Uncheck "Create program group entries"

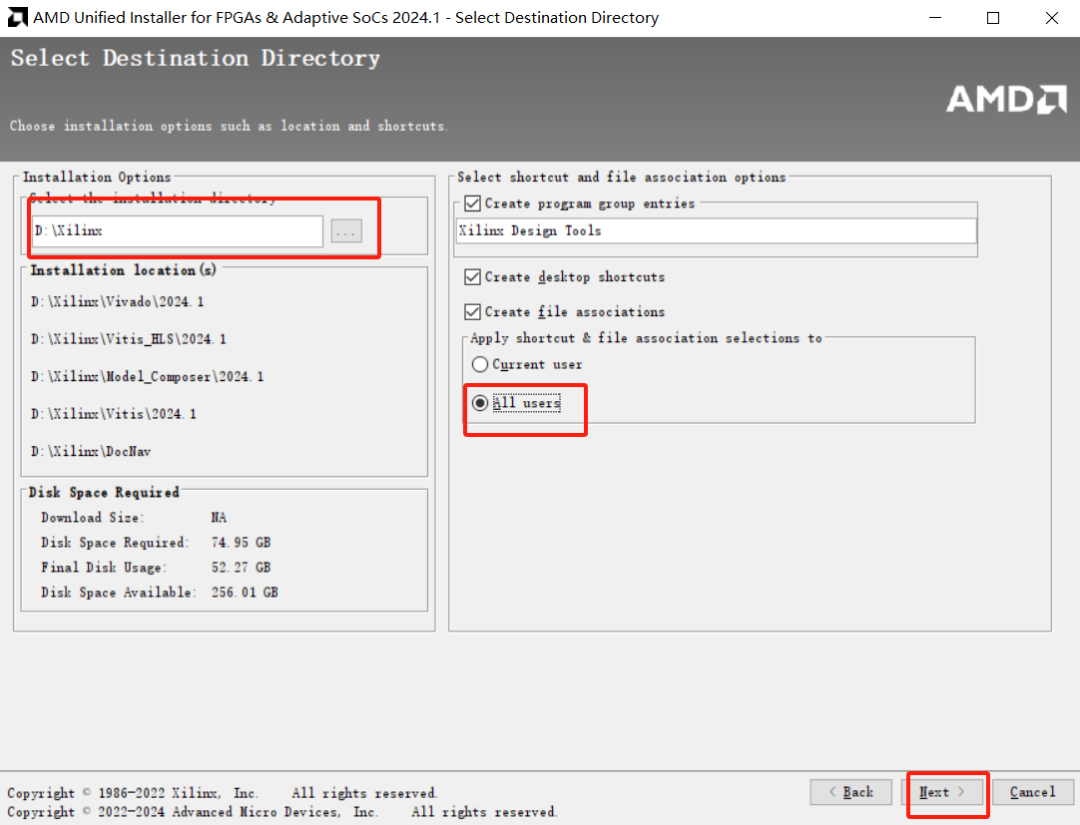(x=472, y=203)
